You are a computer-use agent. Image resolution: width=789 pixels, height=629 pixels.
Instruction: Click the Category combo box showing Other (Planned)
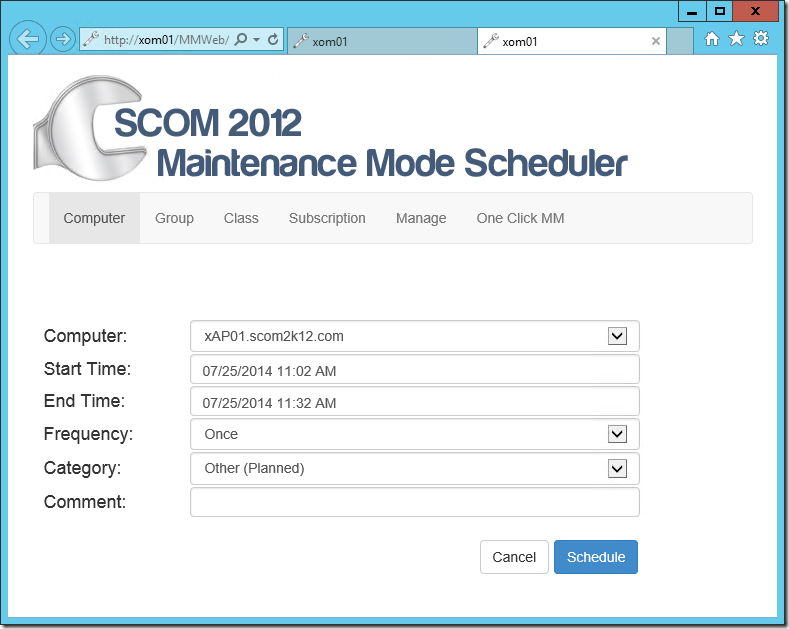(415, 468)
